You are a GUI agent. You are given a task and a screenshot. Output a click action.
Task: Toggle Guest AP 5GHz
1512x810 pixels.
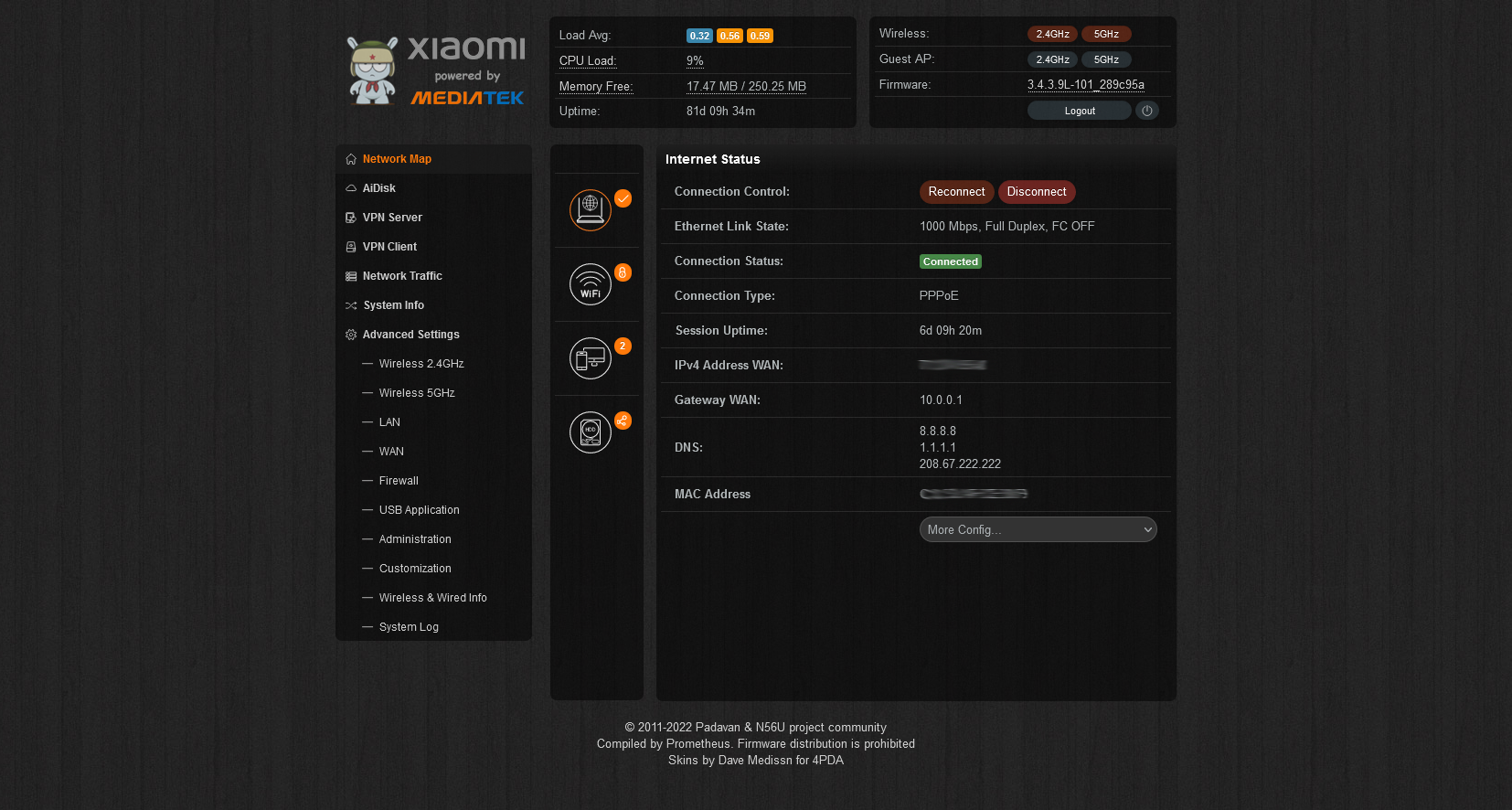[1106, 59]
